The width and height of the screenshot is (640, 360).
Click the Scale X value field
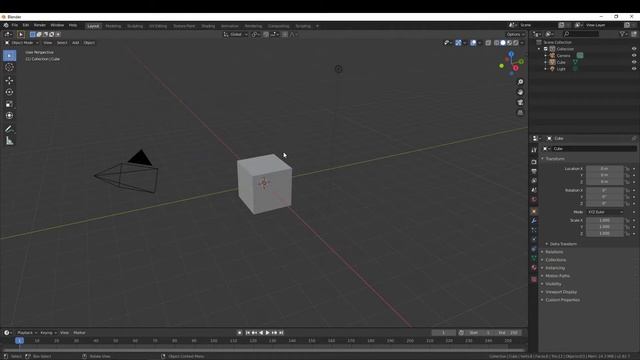click(x=604, y=220)
